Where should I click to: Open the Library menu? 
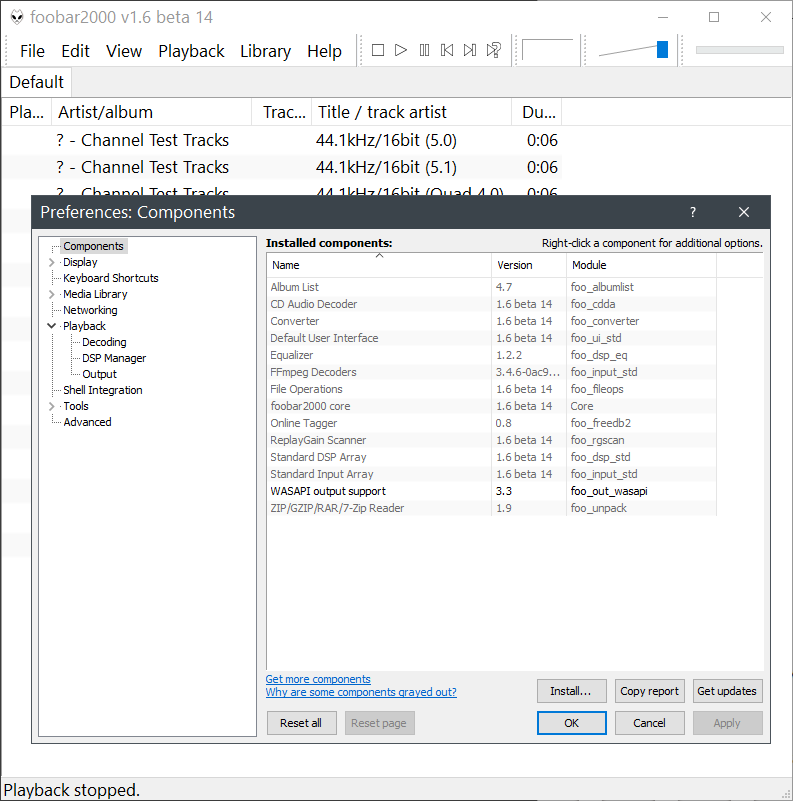click(x=265, y=51)
